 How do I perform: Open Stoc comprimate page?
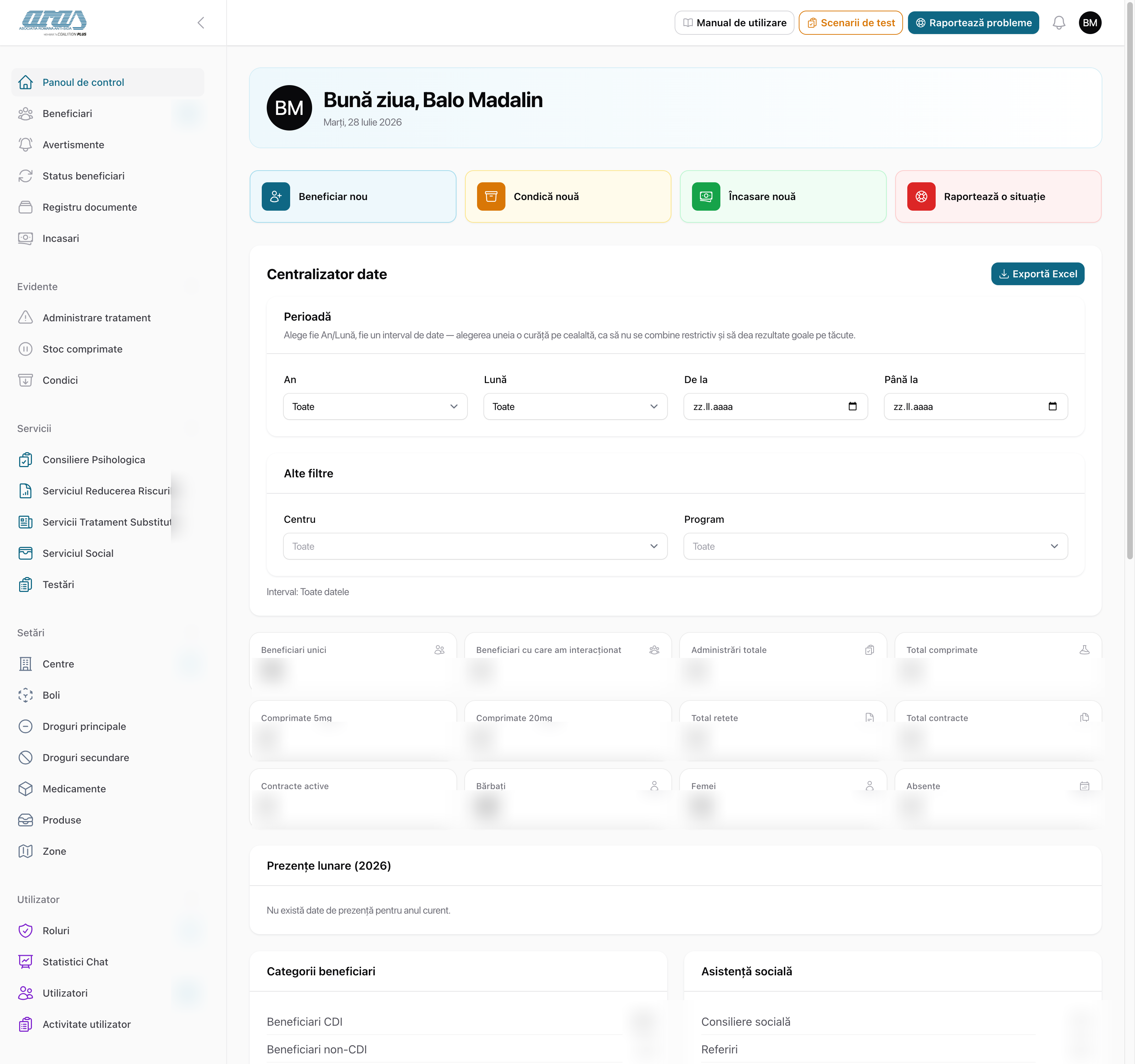107,349
